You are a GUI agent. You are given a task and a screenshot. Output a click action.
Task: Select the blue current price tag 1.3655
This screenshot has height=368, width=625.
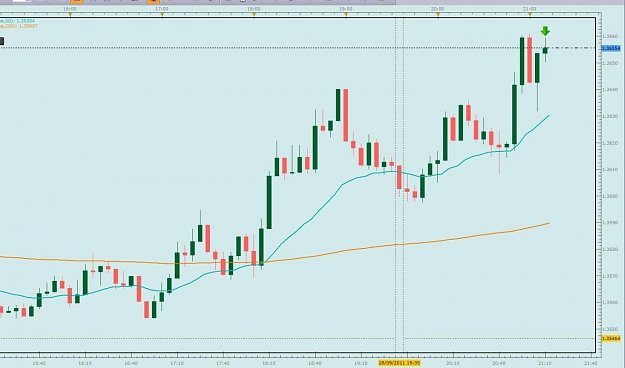tap(611, 48)
